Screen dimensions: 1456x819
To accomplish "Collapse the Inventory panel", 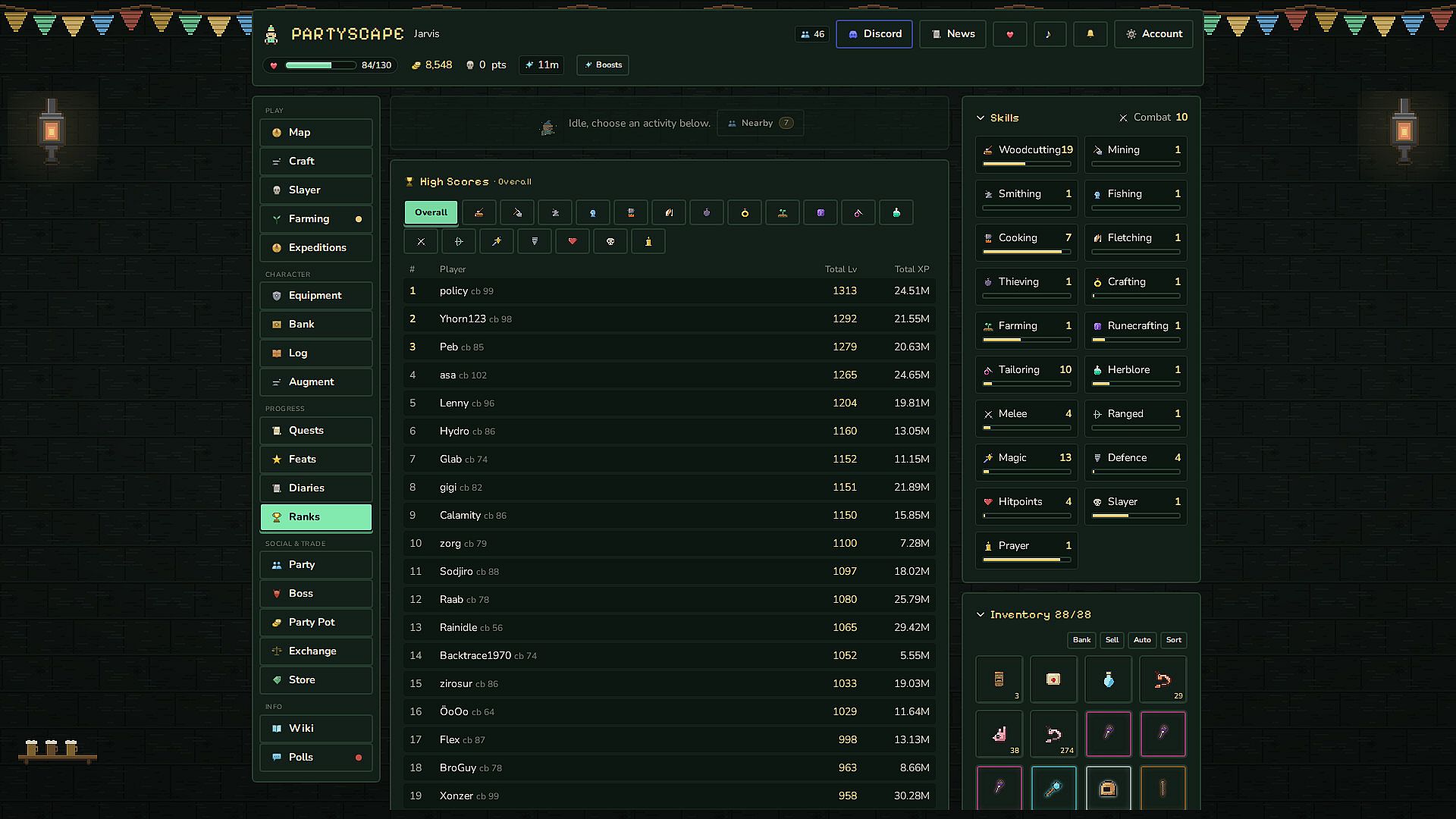I will coord(981,615).
